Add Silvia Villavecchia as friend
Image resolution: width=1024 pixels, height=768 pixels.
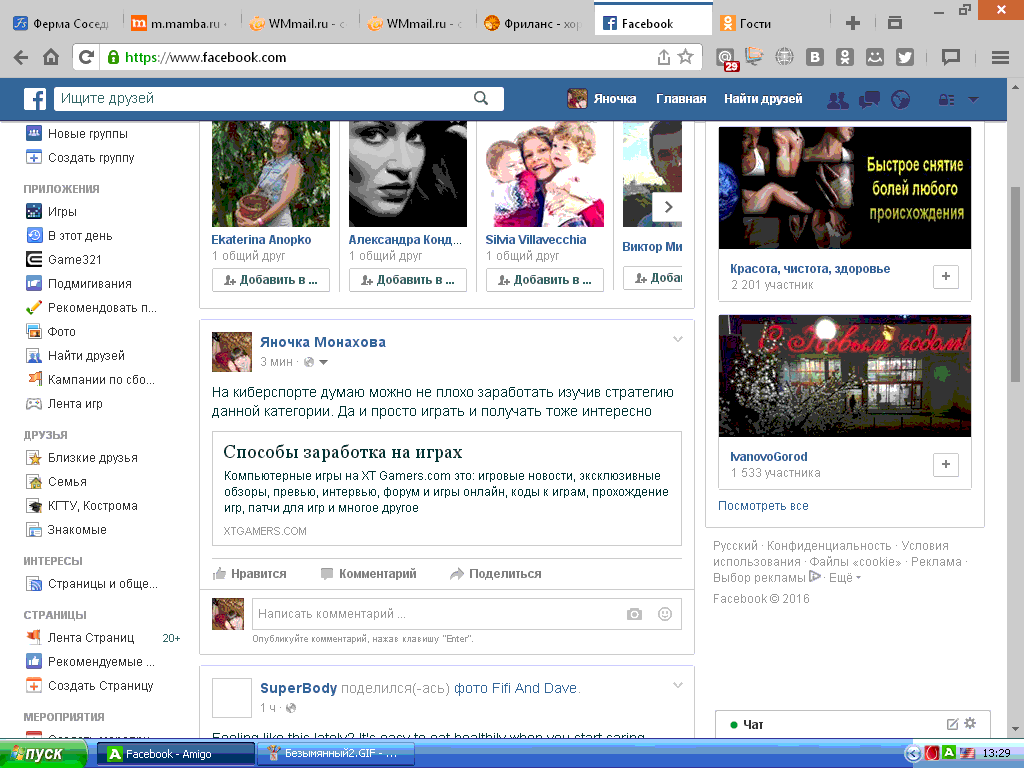[x=545, y=280]
